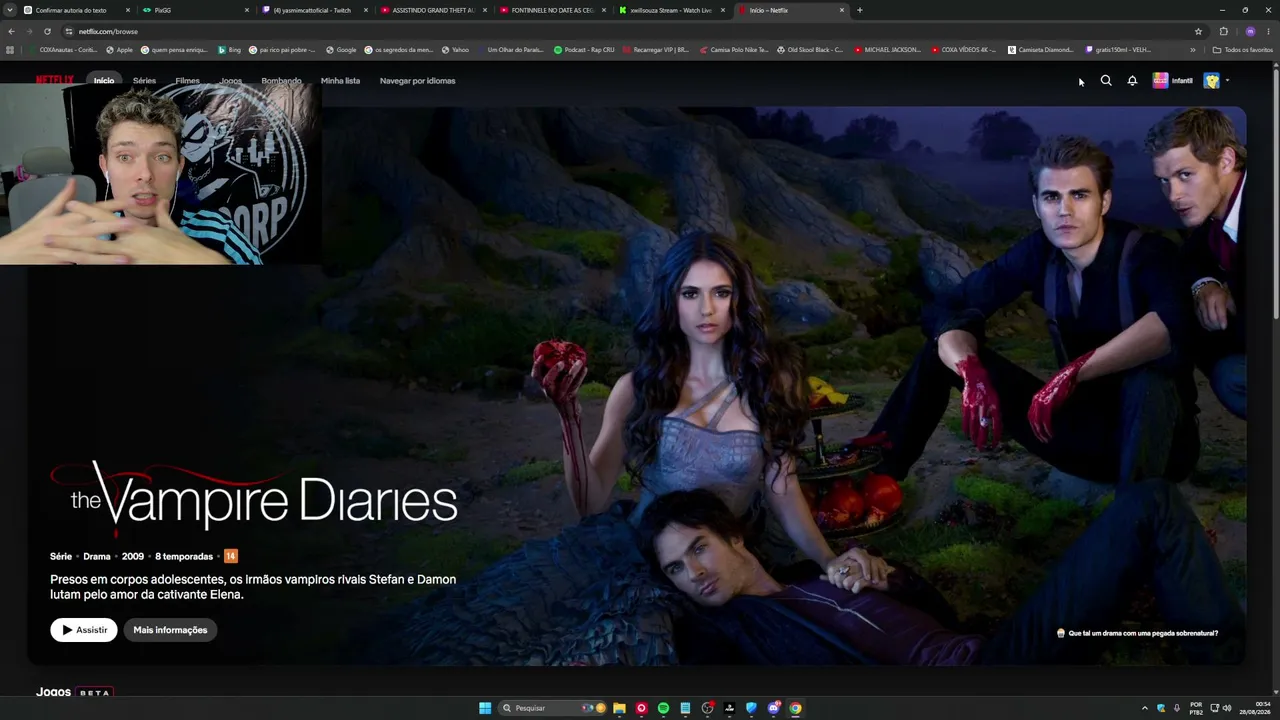This screenshot has height=720, width=1280.
Task: Open the Bing bookmark
Action: [x=230, y=50]
